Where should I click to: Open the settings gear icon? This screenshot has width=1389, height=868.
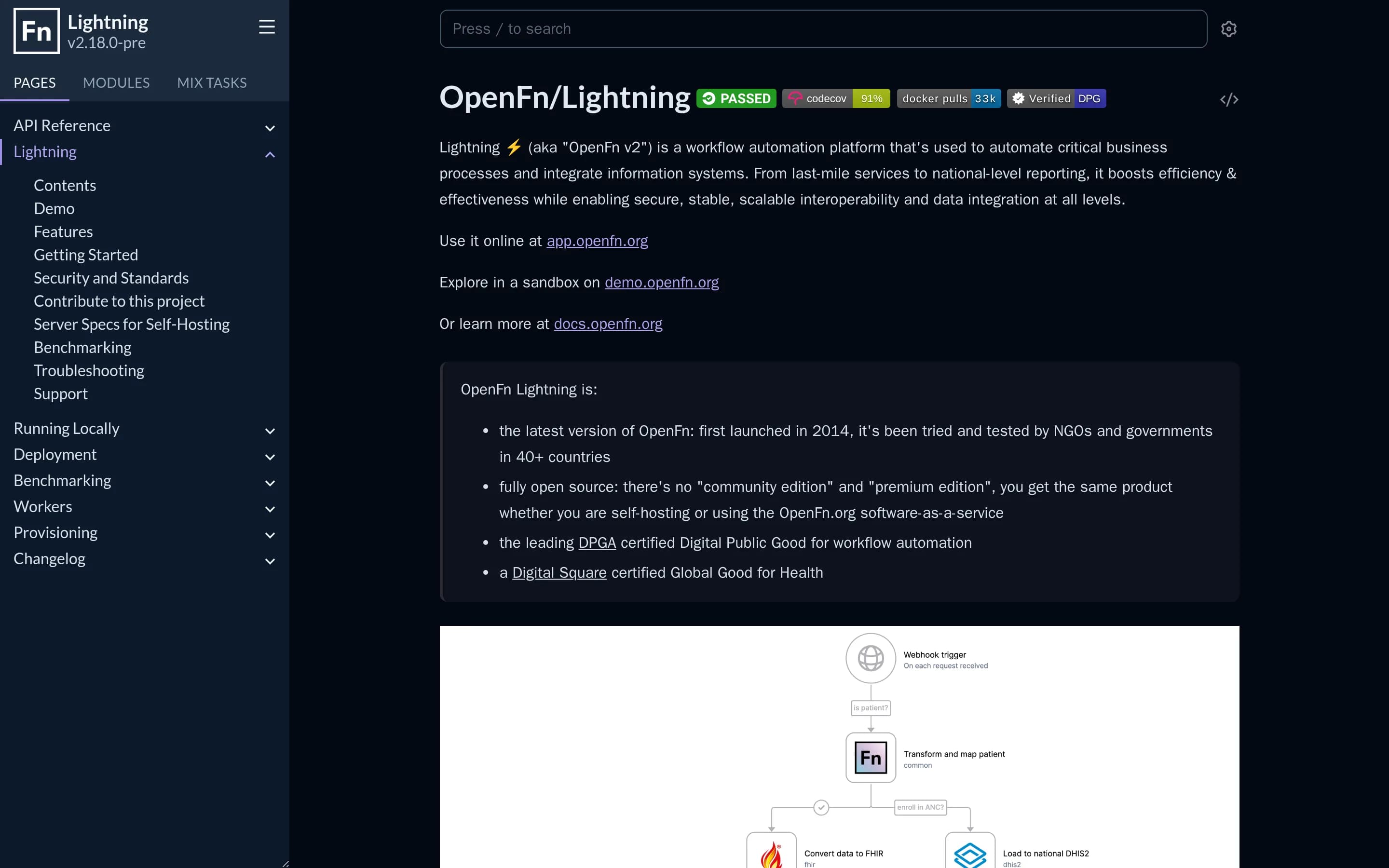[1228, 29]
